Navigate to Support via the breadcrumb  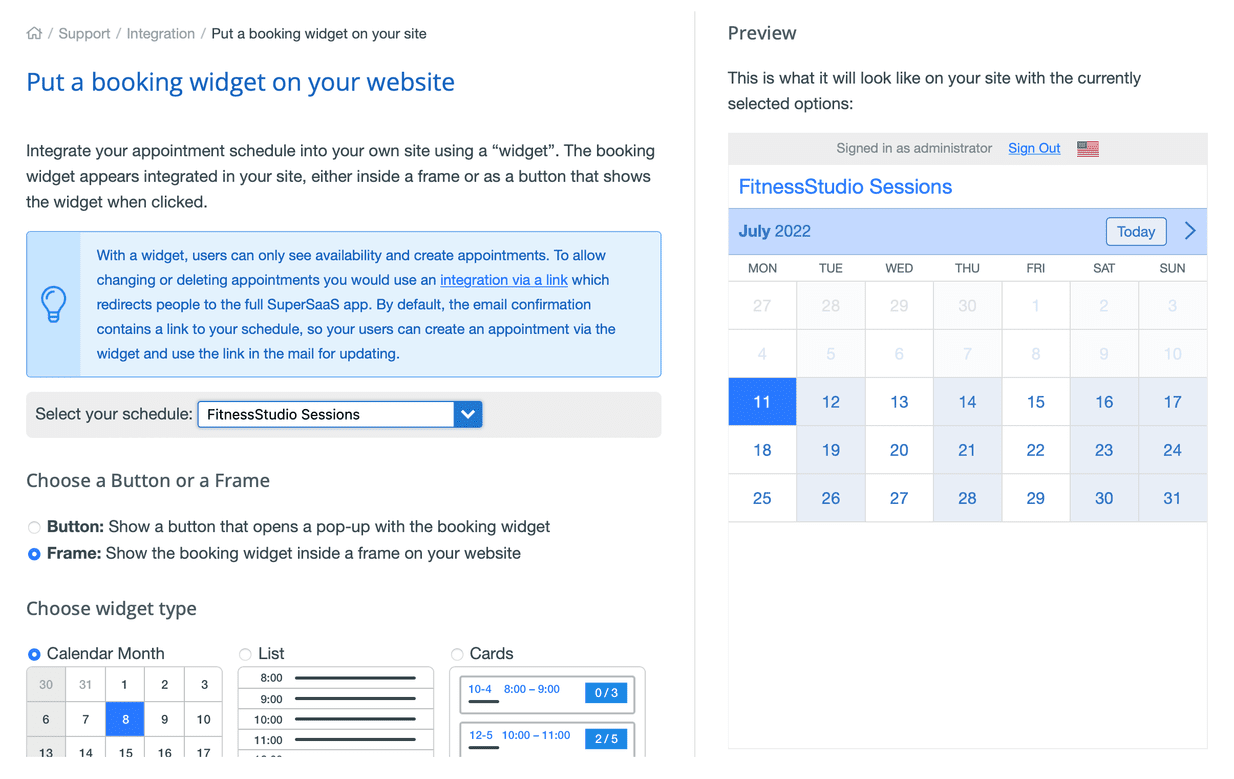pos(84,33)
